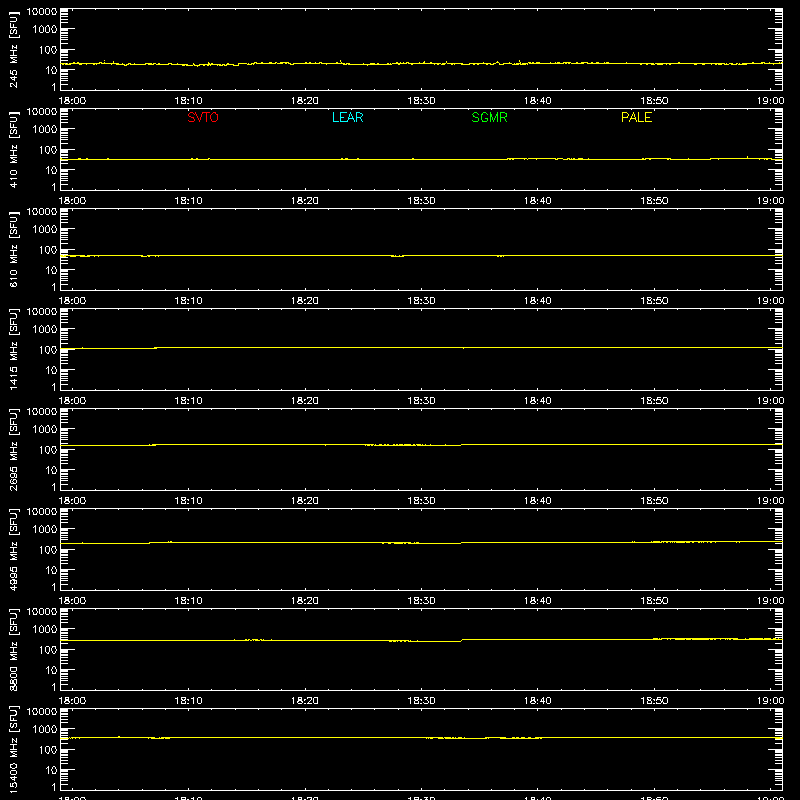Click the 1000 tick on the 1415 MHz axis
The height and width of the screenshot is (800, 800).
coord(45,329)
